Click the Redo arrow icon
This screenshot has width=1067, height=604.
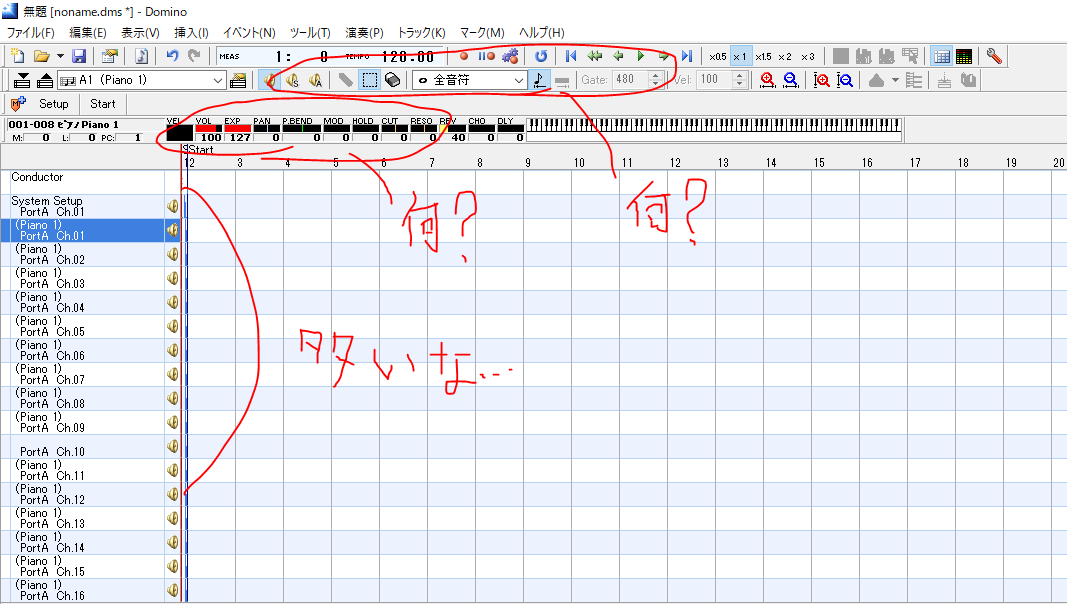195,56
